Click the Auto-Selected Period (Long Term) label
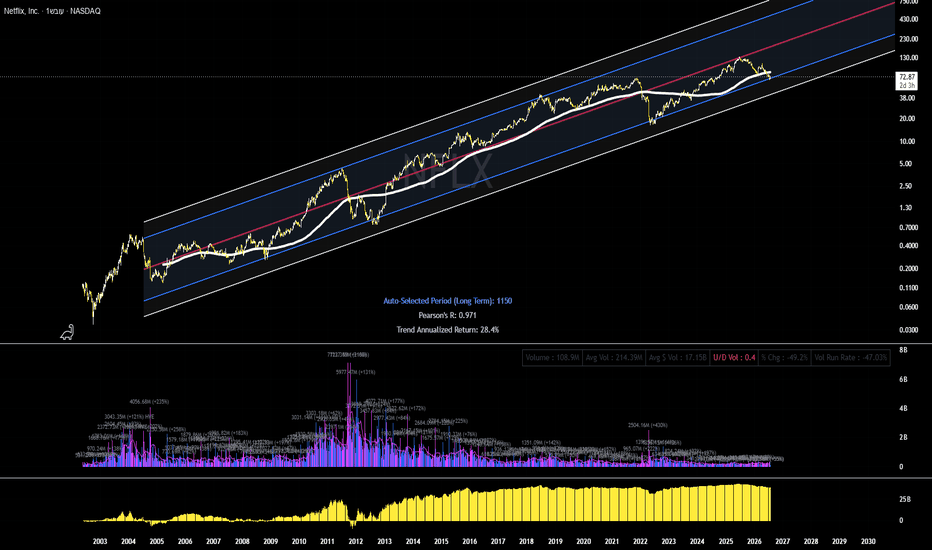 point(448,301)
